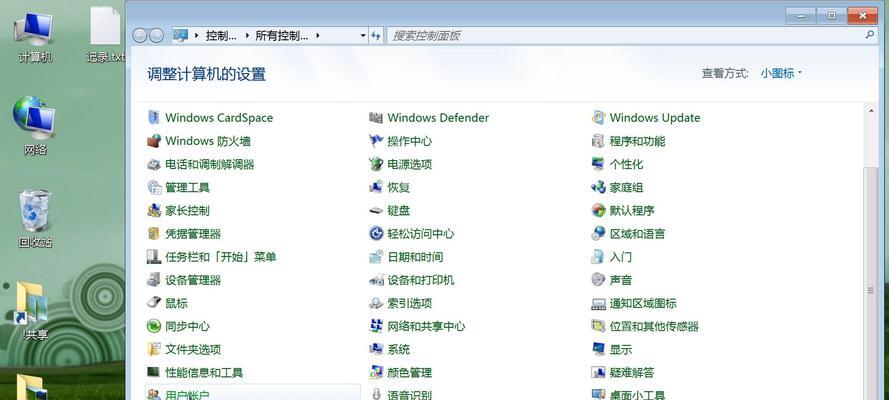Select the 控制... breadcrumb segment
The image size is (889, 400).
pyautogui.click(x=221, y=36)
